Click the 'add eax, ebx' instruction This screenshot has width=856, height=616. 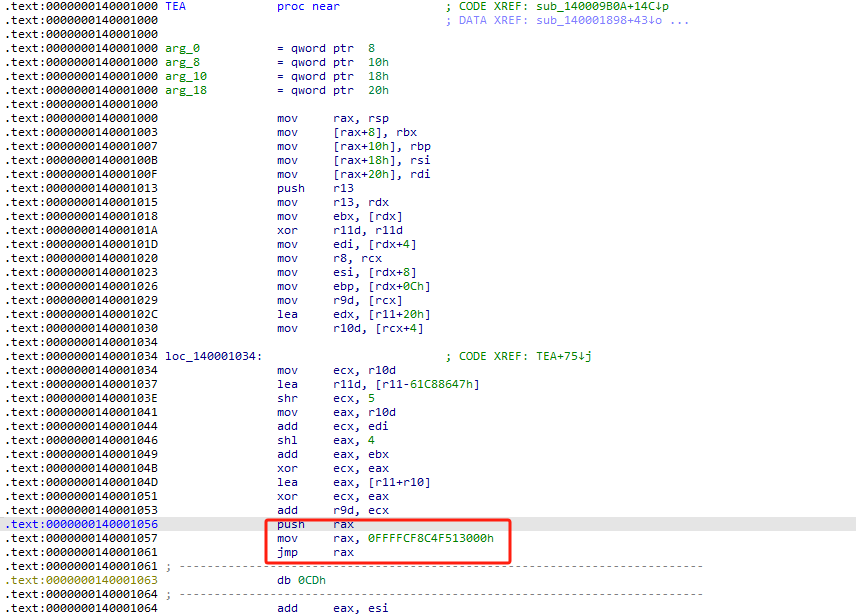(333, 455)
